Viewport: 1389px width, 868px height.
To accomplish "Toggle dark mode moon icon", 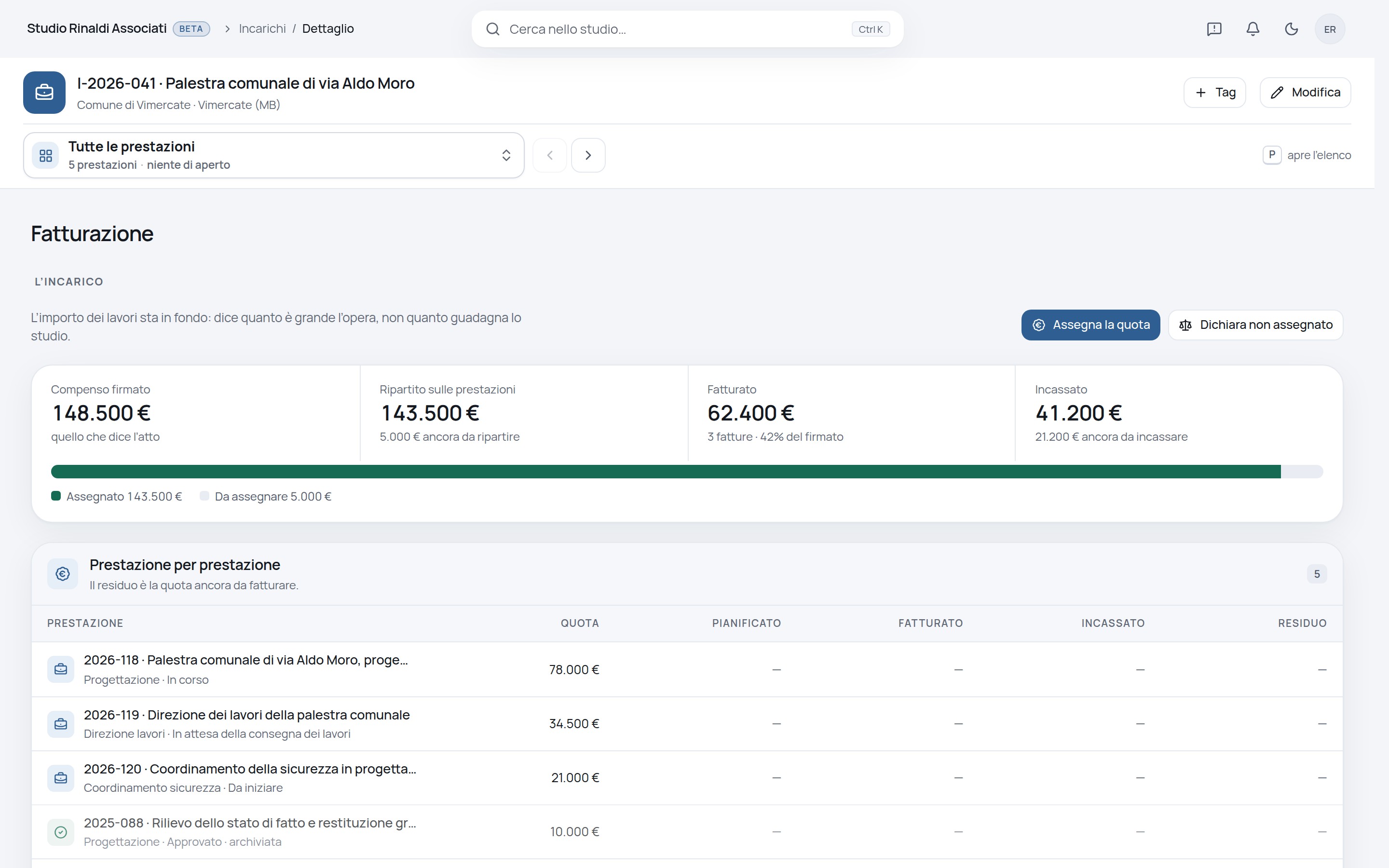I will [x=1291, y=29].
